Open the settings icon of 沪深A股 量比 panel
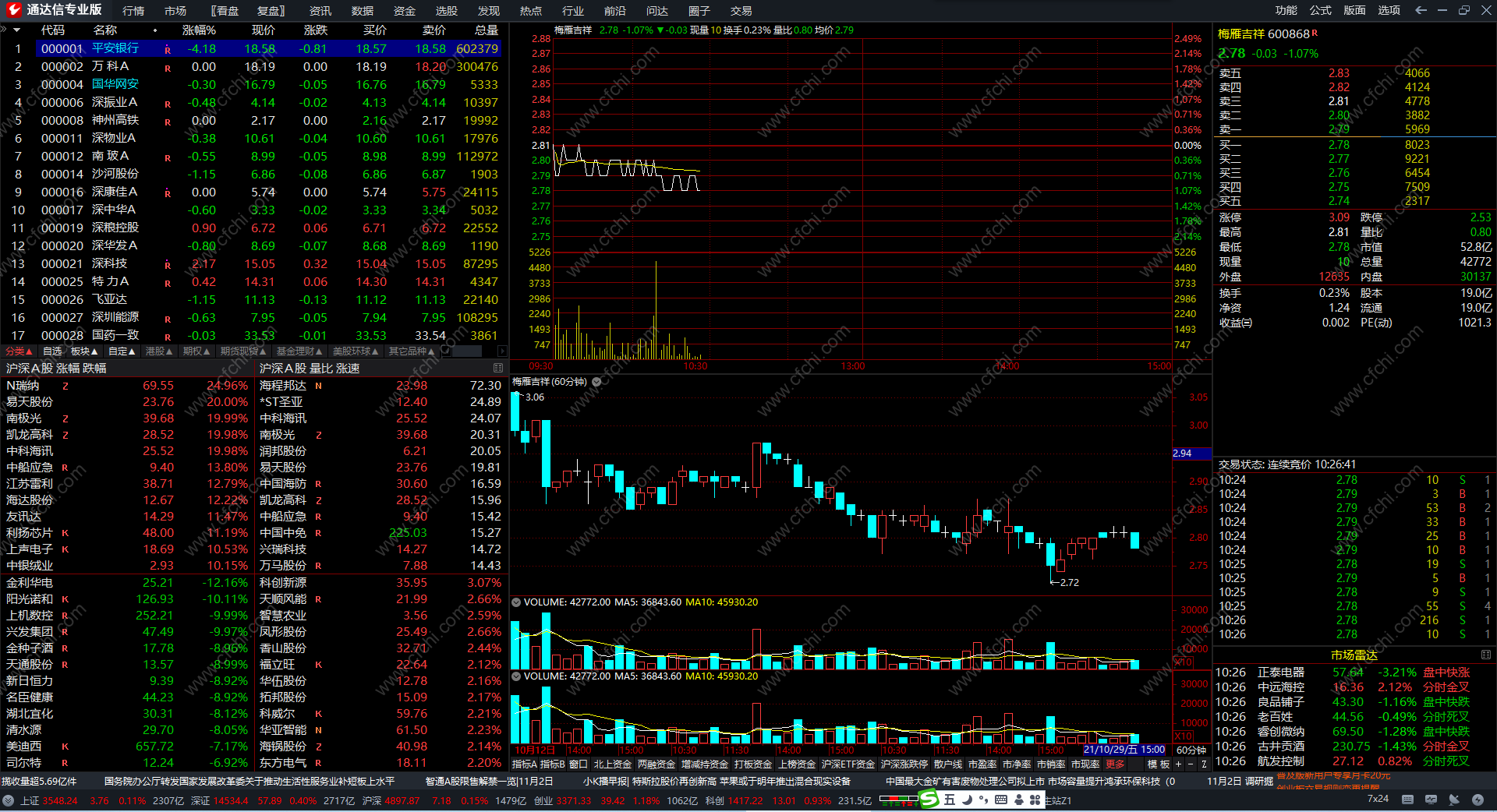This screenshot has height=812, width=1497. click(498, 368)
